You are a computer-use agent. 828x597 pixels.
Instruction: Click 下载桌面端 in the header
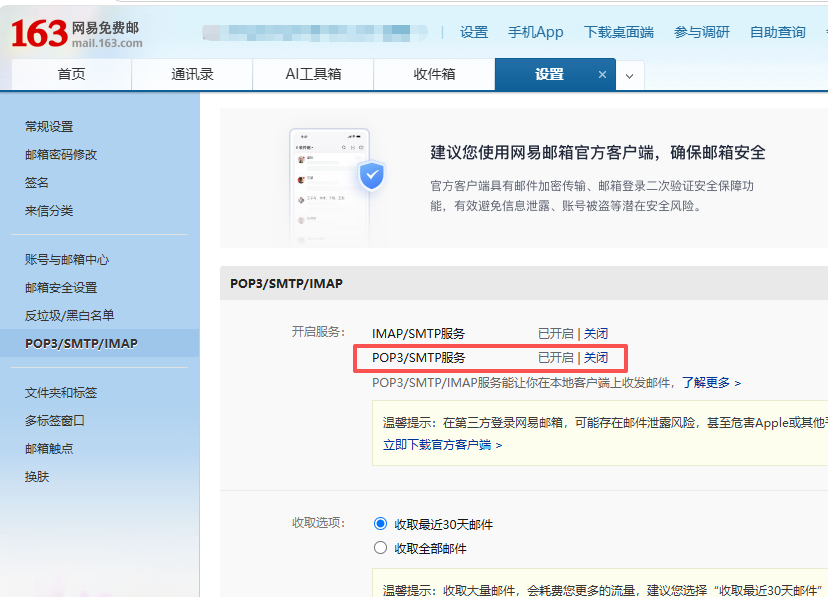coord(618,33)
